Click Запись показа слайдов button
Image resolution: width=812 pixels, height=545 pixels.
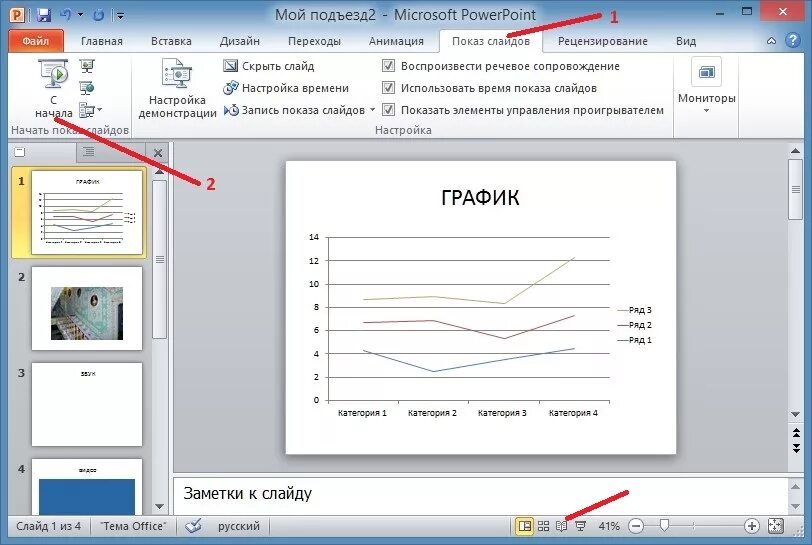[295, 110]
